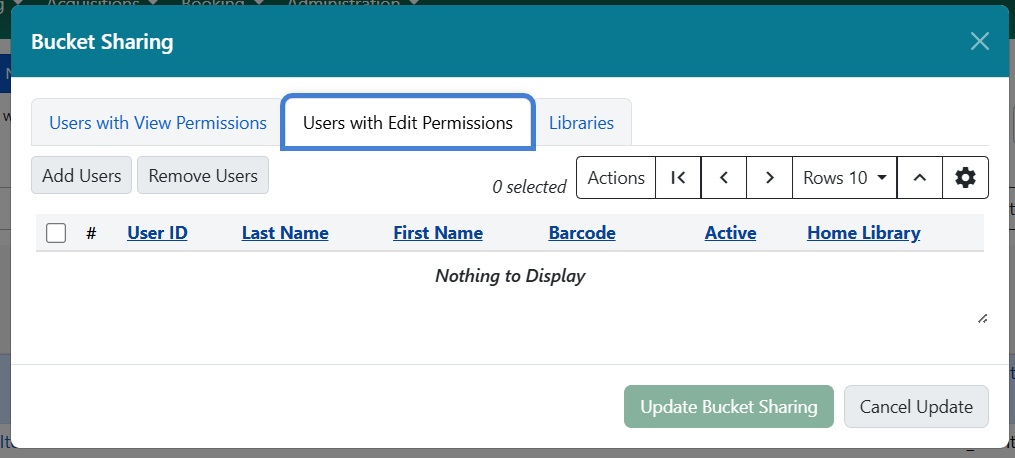Click Update Bucket Sharing button
The height and width of the screenshot is (458, 1015).
[x=729, y=406]
